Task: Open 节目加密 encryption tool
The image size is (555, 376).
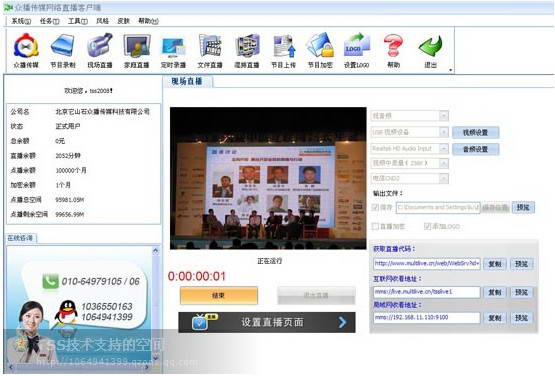Action: tap(320, 45)
